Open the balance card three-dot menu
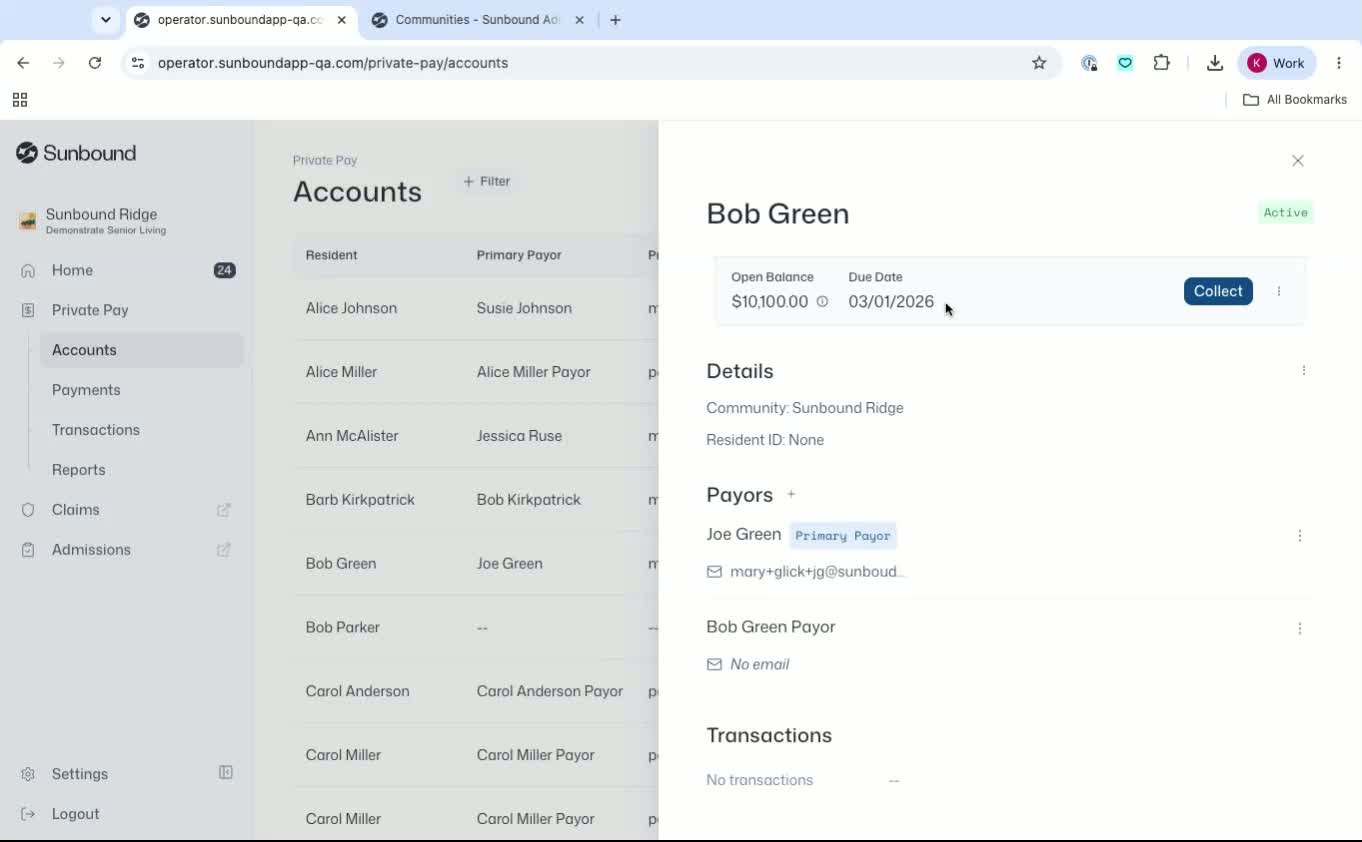 pos(1279,291)
